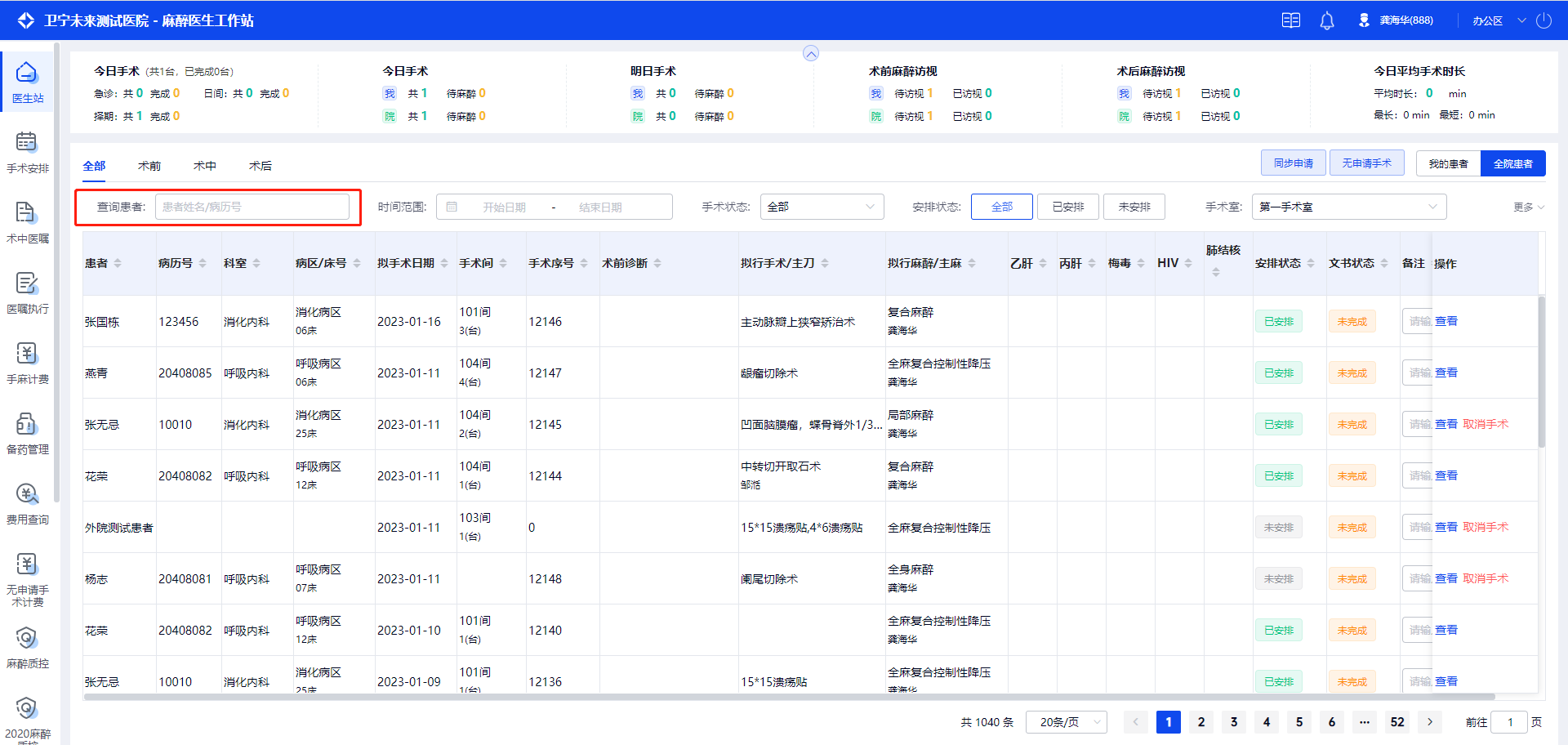Sort by 术前诊断 column

point(657,263)
